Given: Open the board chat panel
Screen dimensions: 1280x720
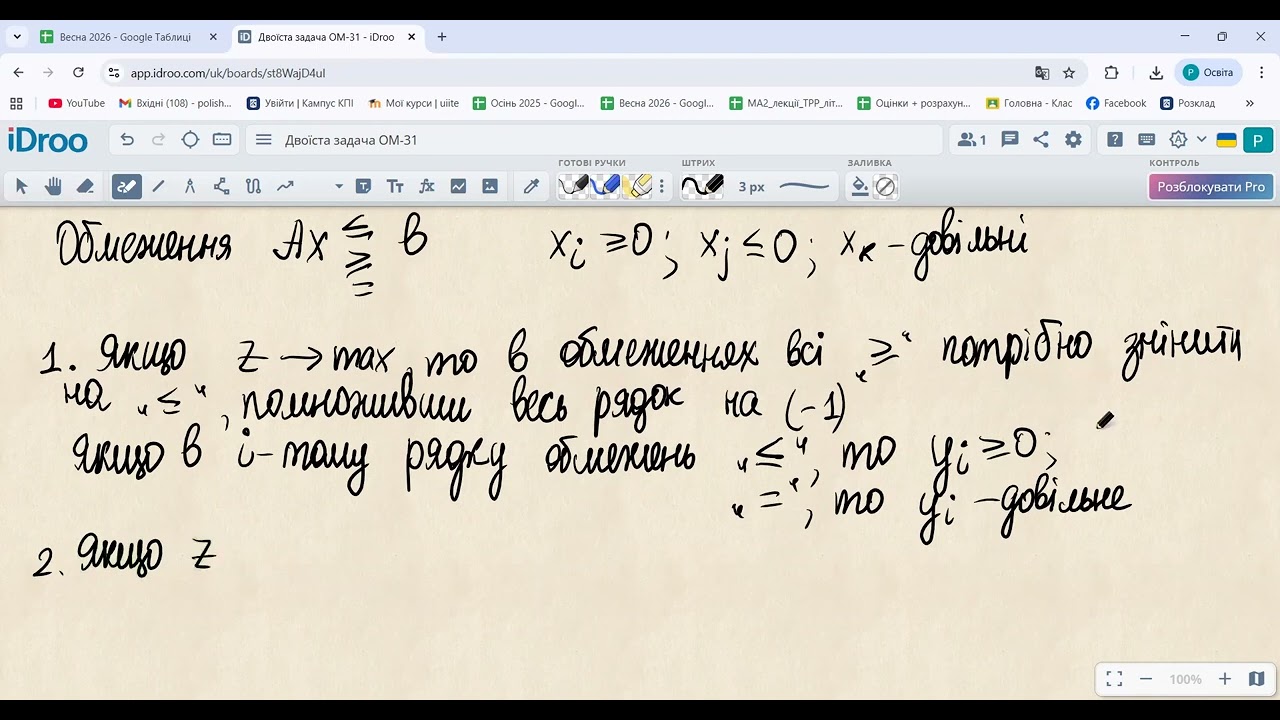Looking at the screenshot, I should (x=1010, y=140).
